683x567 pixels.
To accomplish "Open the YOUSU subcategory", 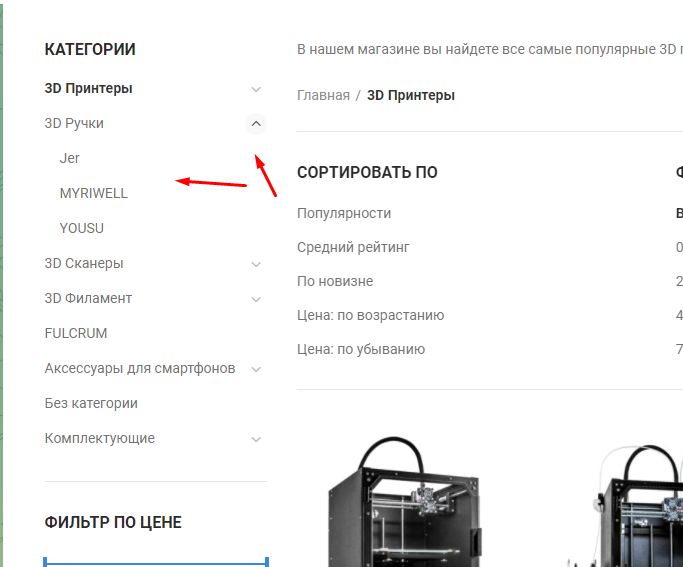I will [x=81, y=228].
